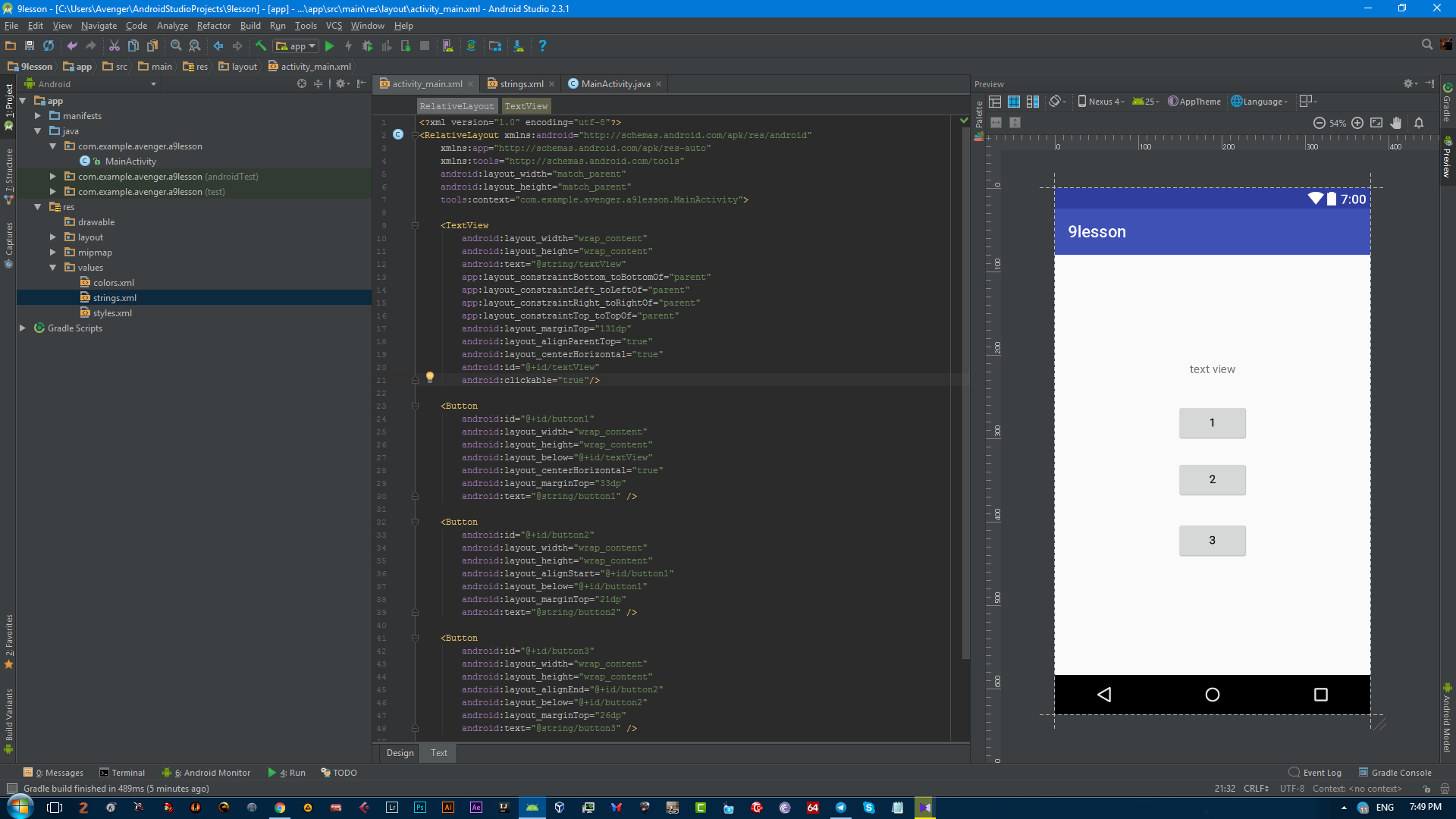Switch to the MainActivity.java editor tab
1456x819 pixels.
tap(615, 84)
